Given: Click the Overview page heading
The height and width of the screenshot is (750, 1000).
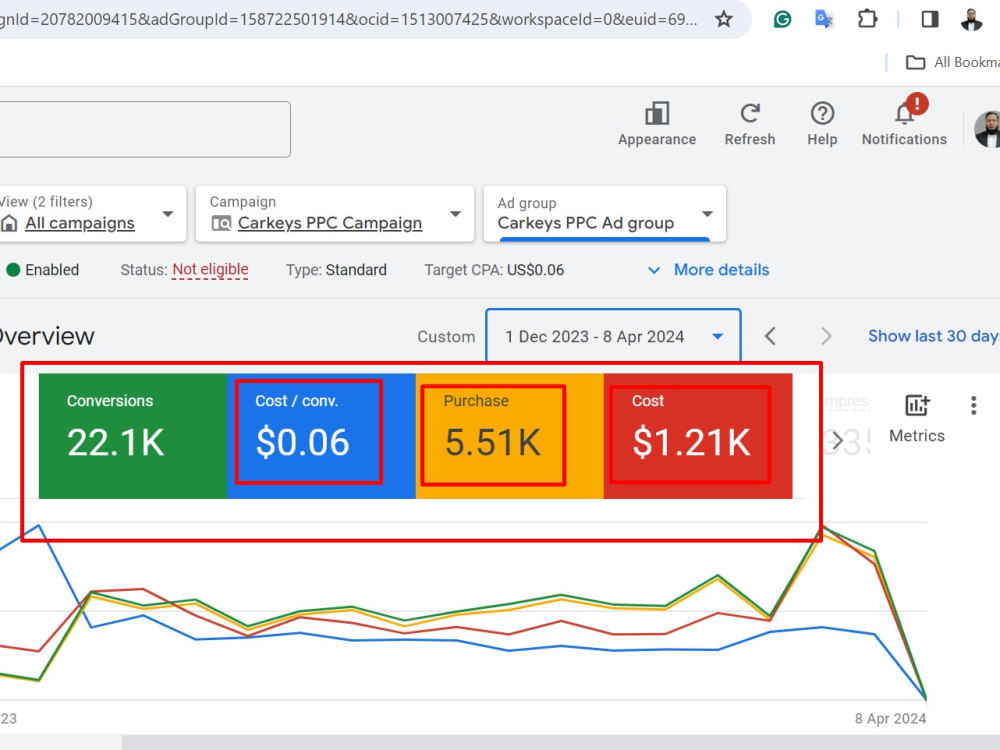Looking at the screenshot, I should (x=46, y=336).
